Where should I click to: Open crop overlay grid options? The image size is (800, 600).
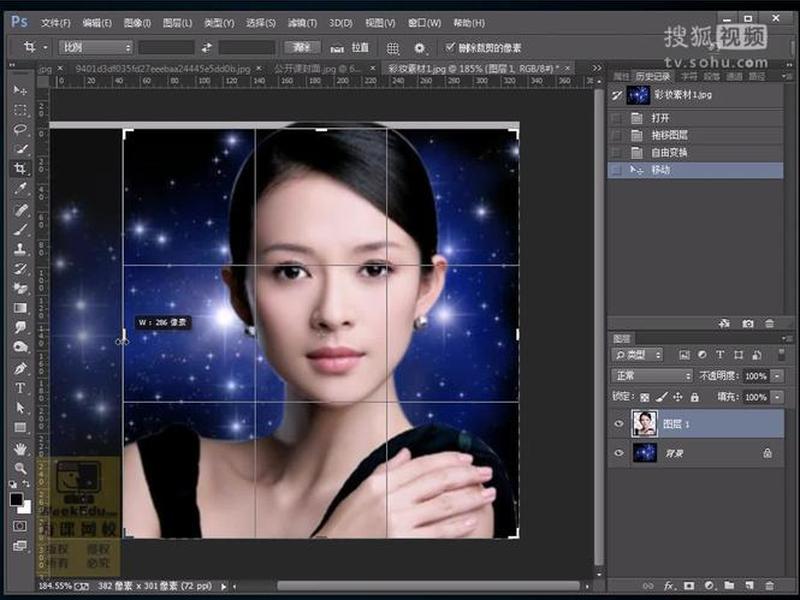392,48
